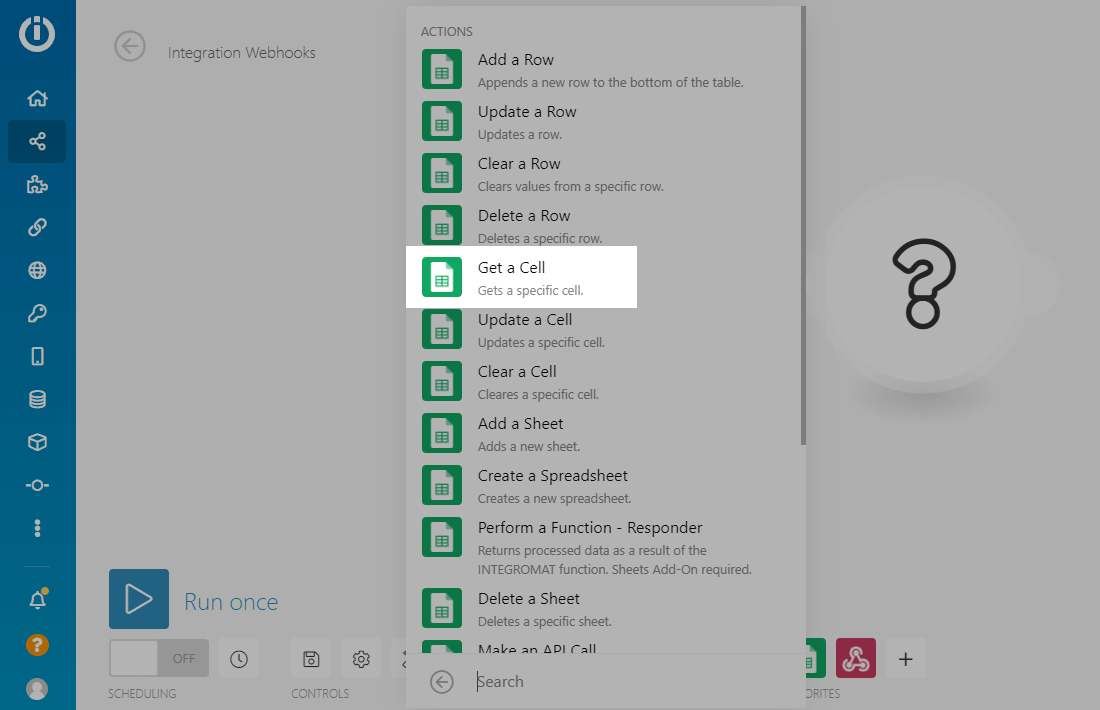Open Devices via phone icon
The height and width of the screenshot is (710, 1100).
point(37,356)
